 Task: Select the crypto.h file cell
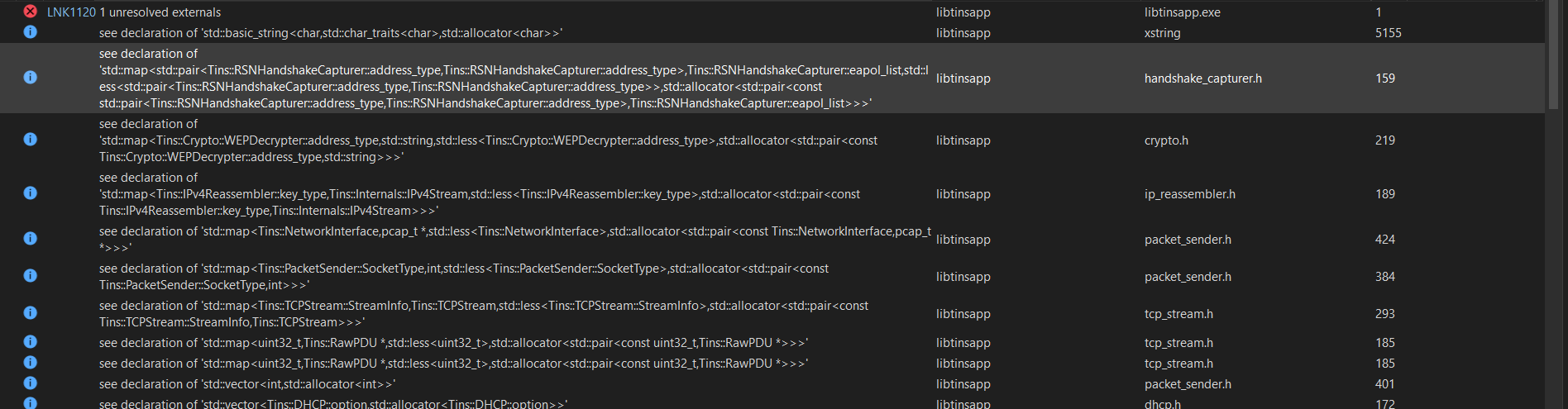tap(1166, 140)
